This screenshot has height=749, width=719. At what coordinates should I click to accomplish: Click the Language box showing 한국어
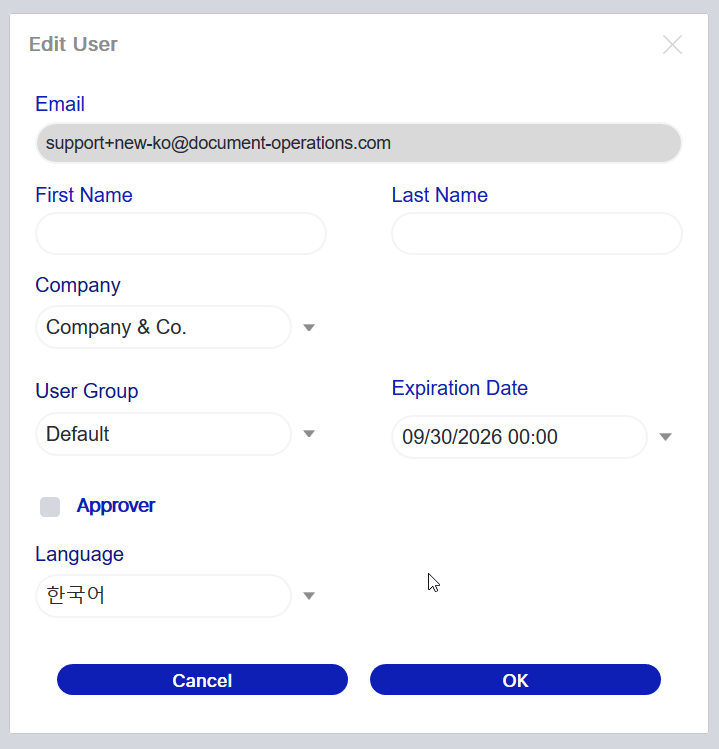(163, 596)
